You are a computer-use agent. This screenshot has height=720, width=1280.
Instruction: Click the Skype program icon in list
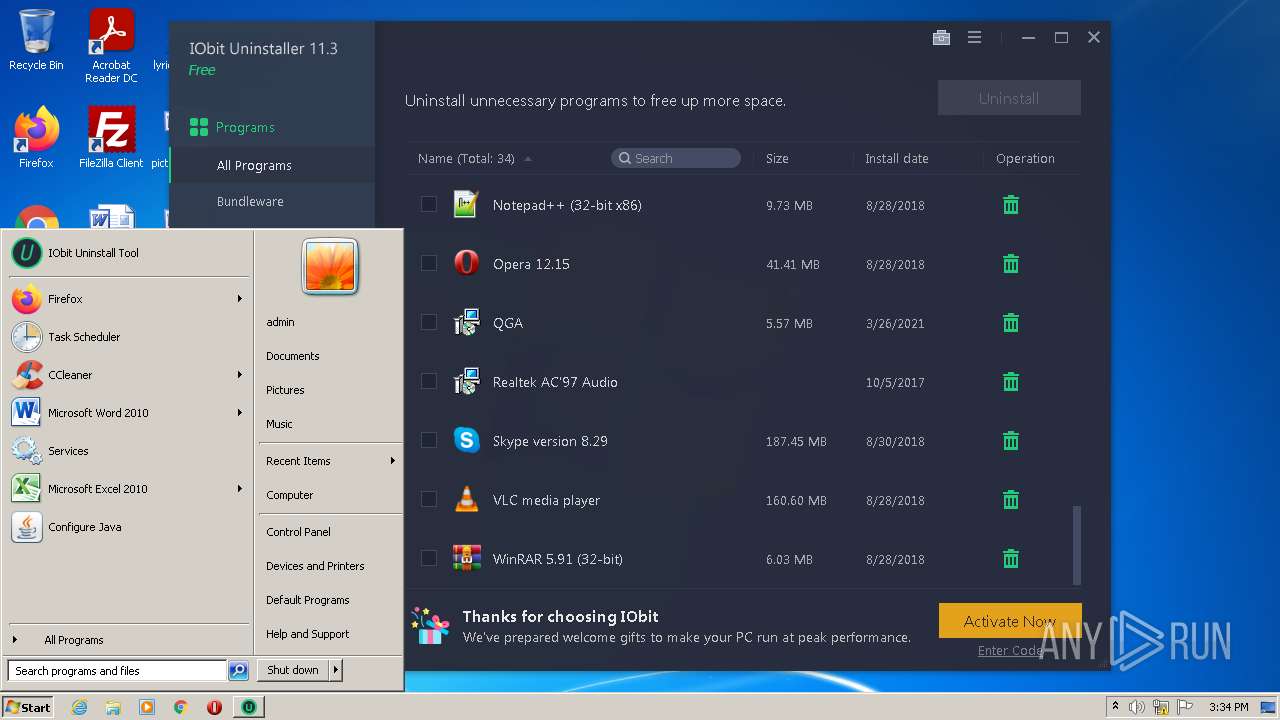tap(466, 440)
